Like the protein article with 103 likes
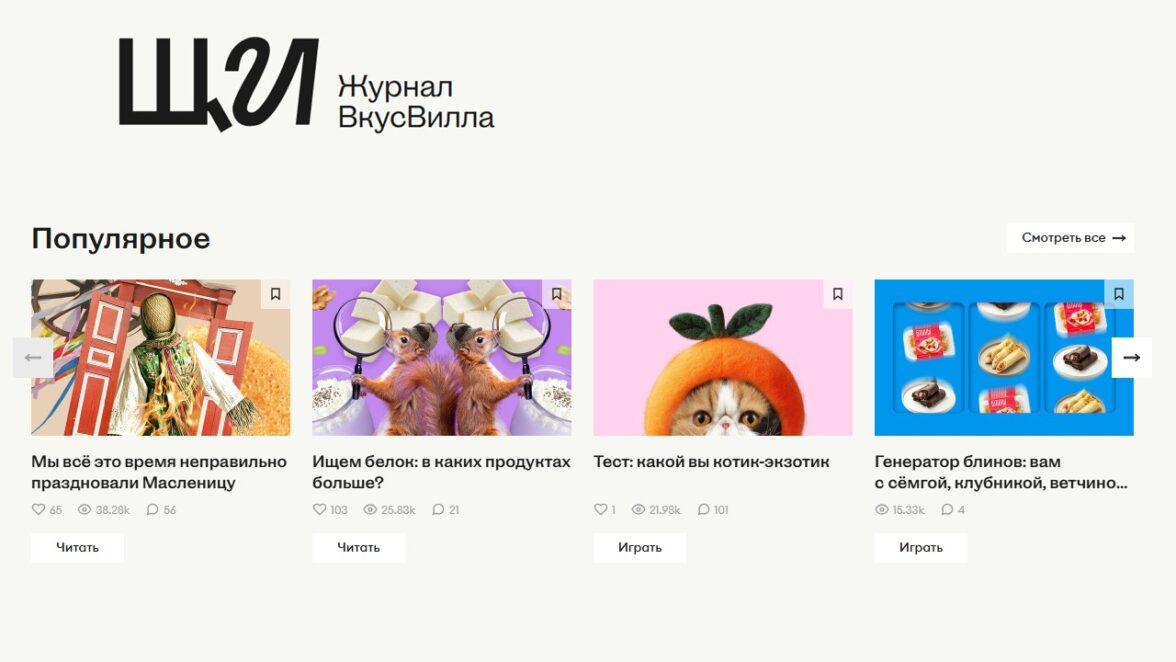Viewport: 1176px width, 662px height. point(320,510)
